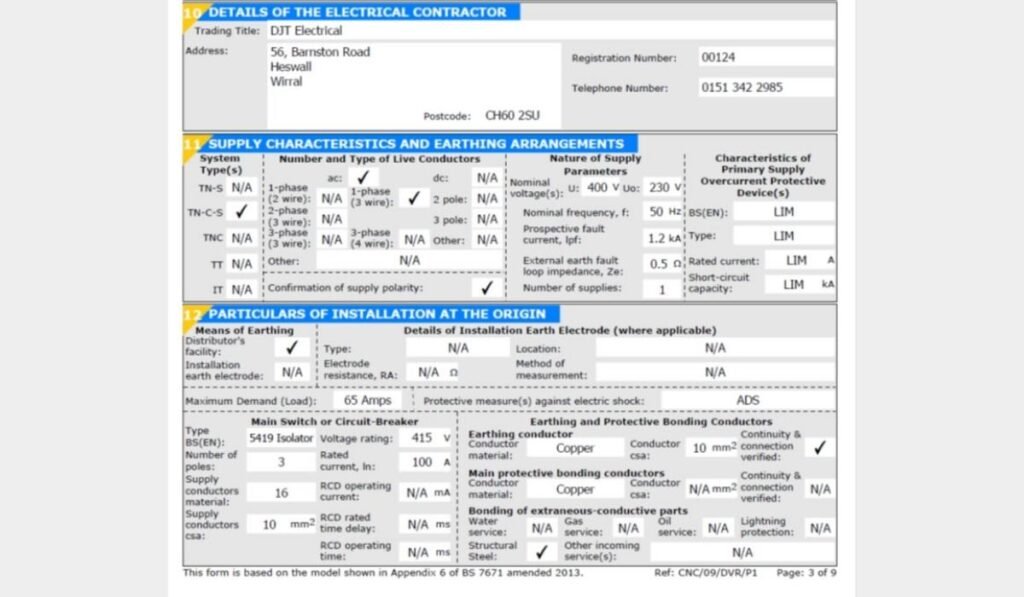This screenshot has width=1024, height=597.
Task: Click the section 10 Details of the Electrical Contractor heading
Action: tap(357, 12)
